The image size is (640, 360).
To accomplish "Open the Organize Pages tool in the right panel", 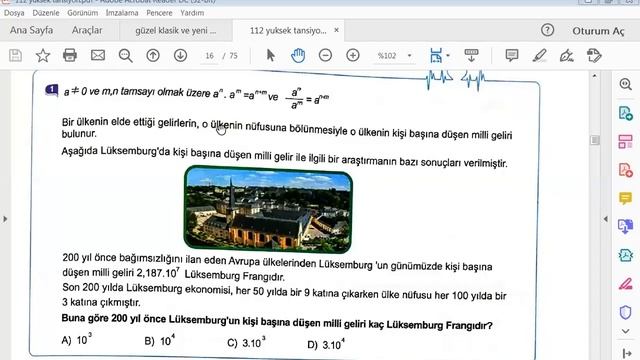I will point(625,142).
